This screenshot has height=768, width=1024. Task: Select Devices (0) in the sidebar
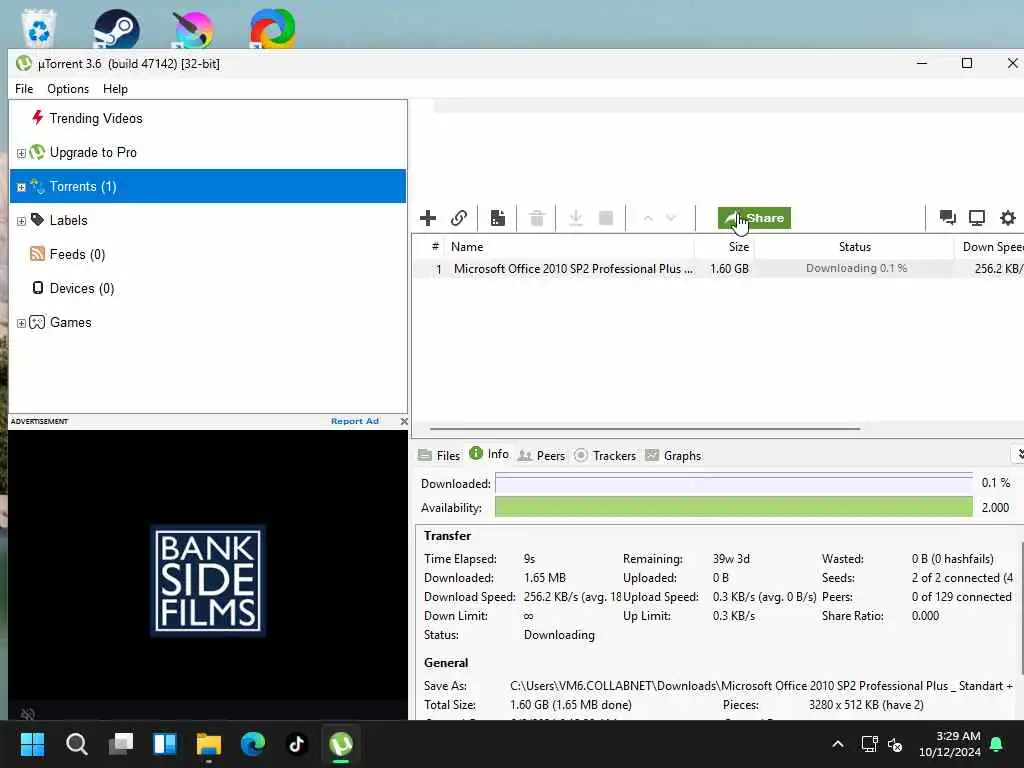[x=82, y=288]
